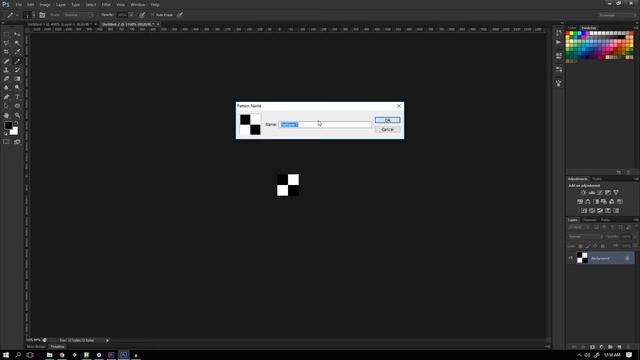Add a Levels adjustment
Viewport: 640px width, 360px height.
pyautogui.click(x=592, y=192)
